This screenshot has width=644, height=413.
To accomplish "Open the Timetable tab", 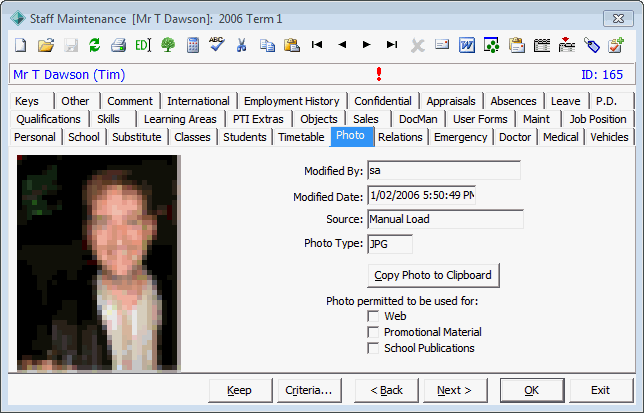I will (x=301, y=137).
